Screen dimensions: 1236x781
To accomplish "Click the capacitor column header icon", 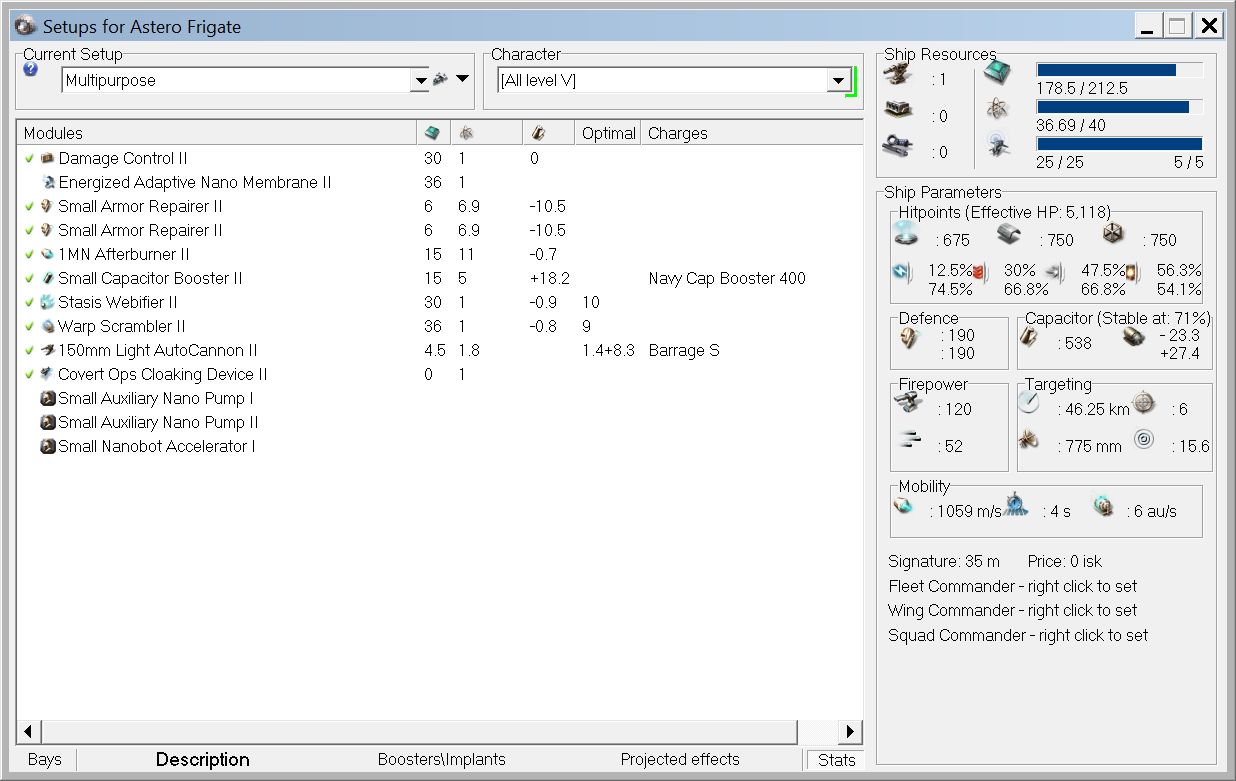I will pyautogui.click(x=537, y=133).
